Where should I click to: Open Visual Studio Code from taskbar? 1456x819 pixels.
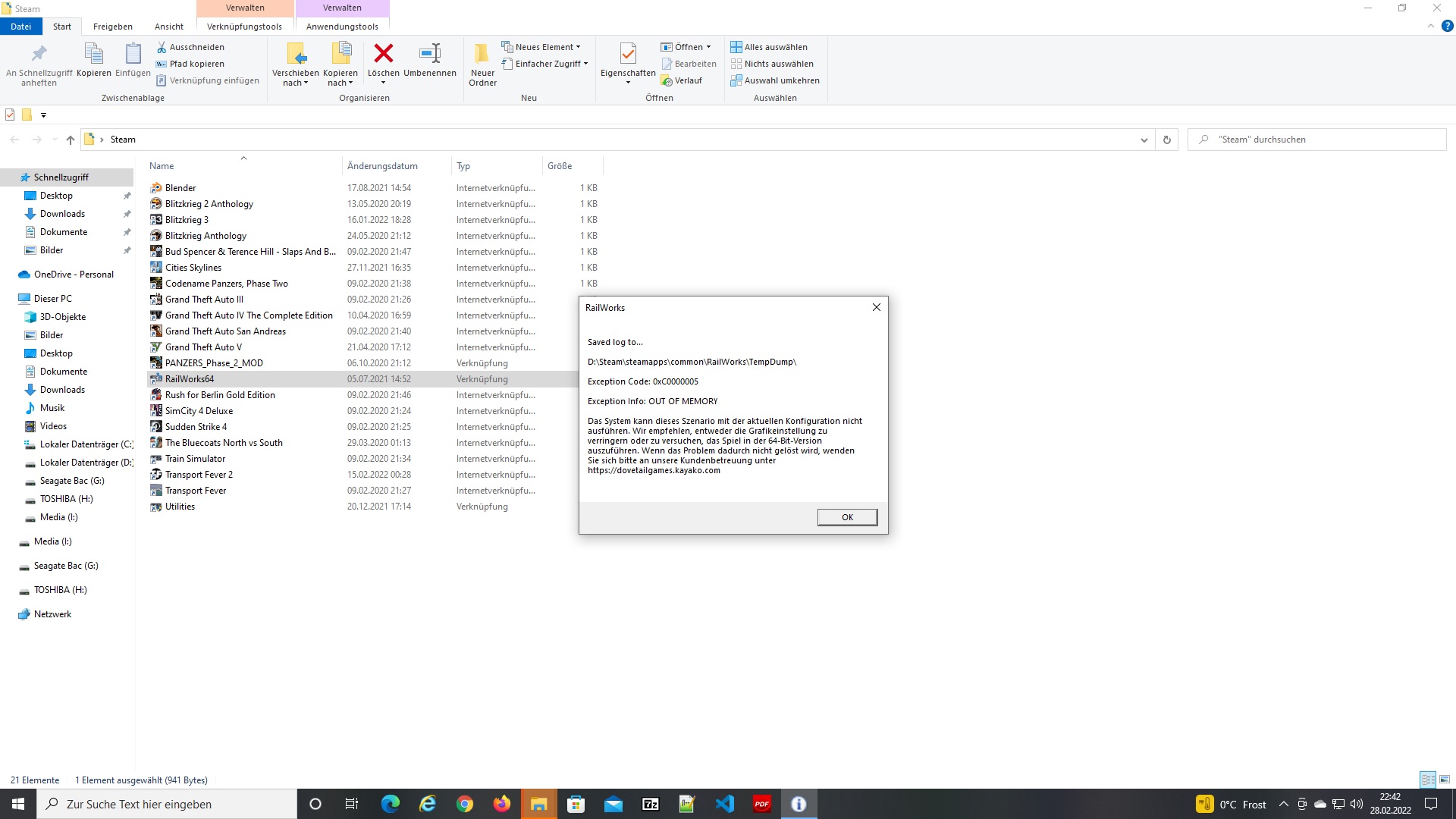coord(724,804)
